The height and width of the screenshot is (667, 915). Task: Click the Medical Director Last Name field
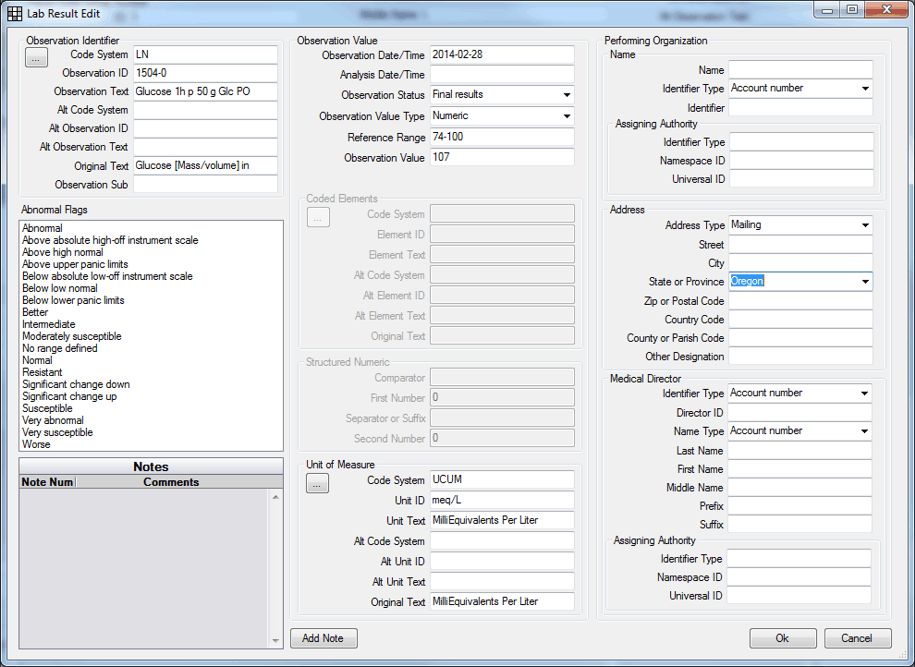point(800,451)
